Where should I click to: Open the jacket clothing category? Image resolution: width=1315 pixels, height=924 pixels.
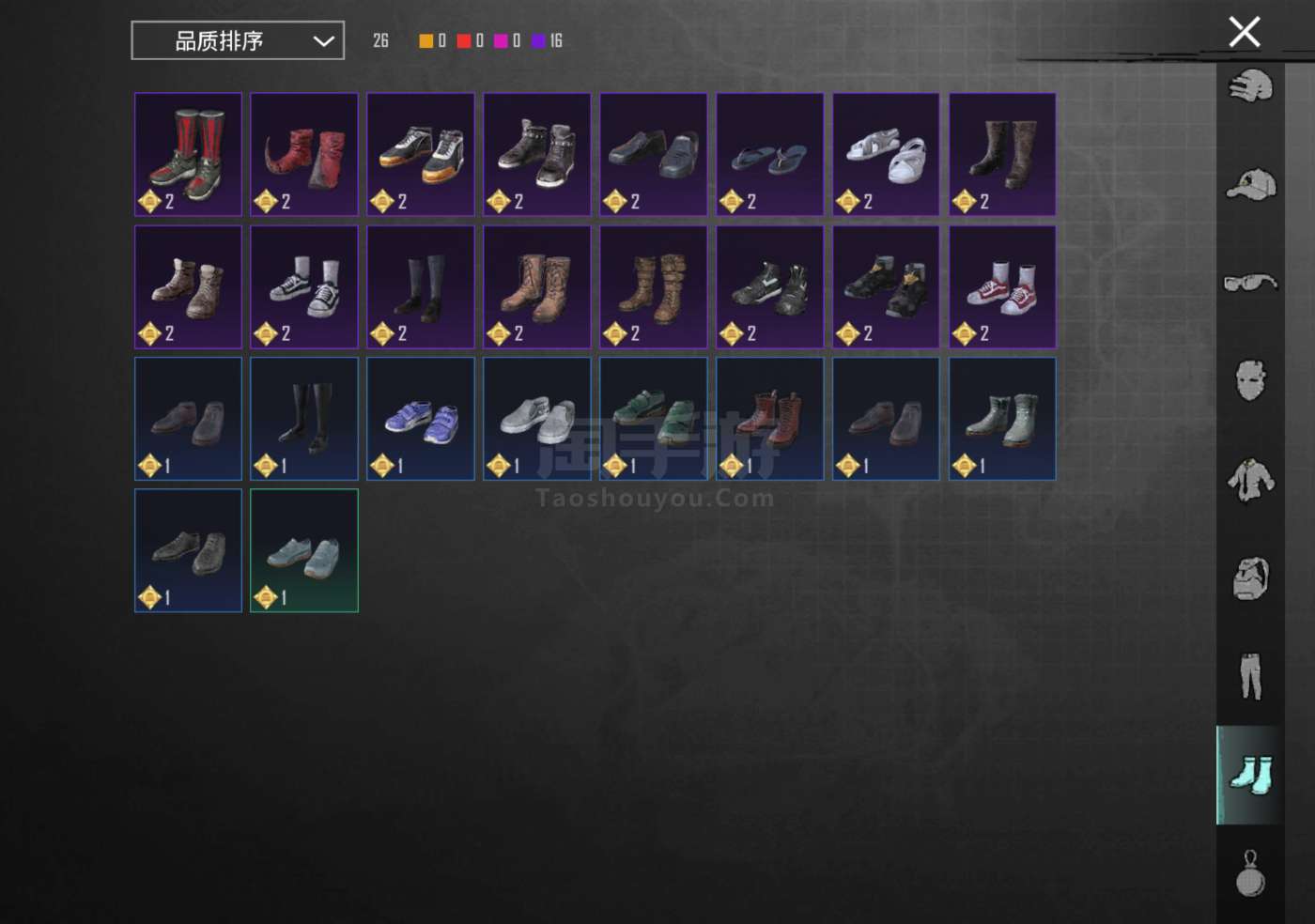pyautogui.click(x=1250, y=479)
